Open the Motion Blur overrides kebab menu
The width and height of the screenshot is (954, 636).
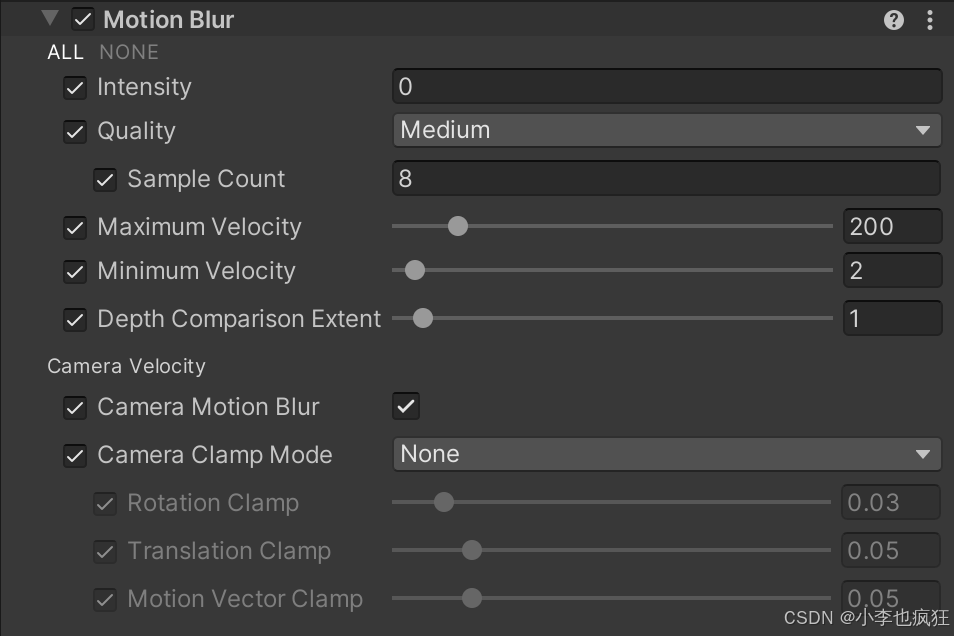930,19
